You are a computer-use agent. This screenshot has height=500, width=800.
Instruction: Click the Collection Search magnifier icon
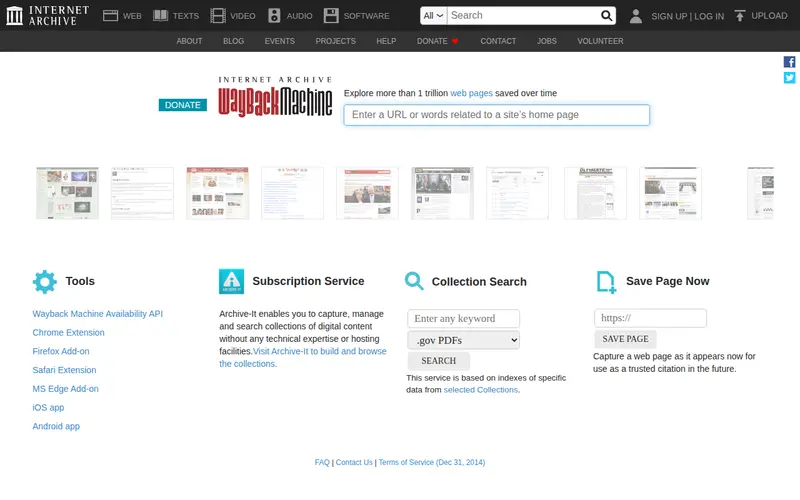tap(414, 281)
